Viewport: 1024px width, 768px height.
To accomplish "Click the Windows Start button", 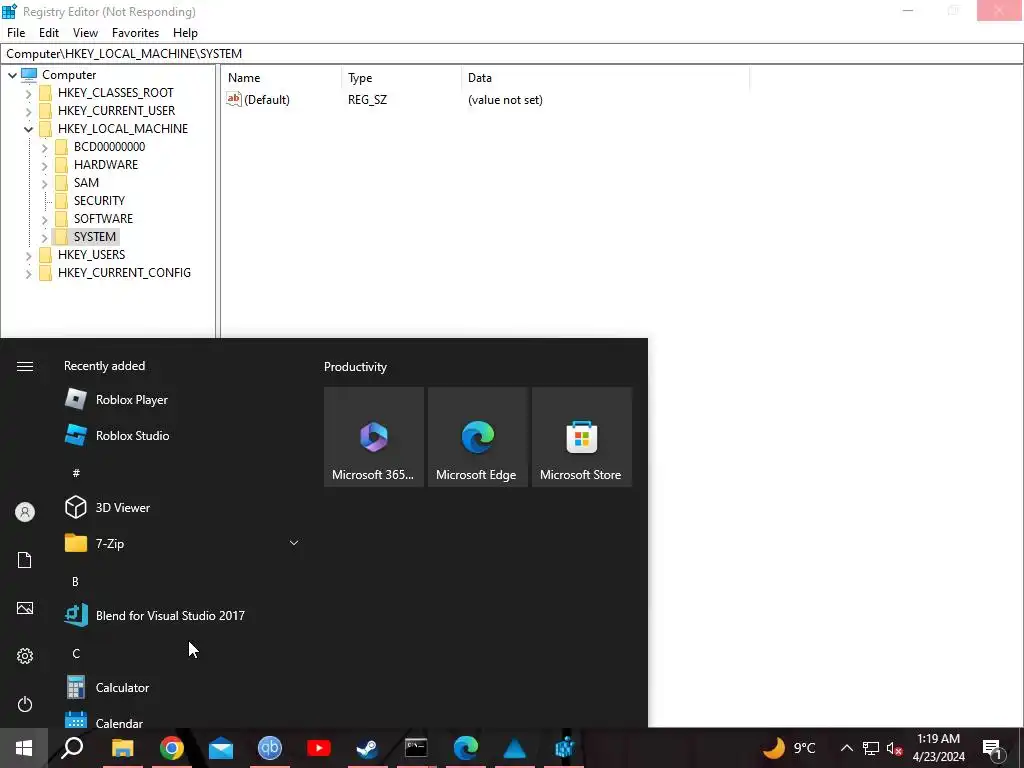I will (24, 748).
